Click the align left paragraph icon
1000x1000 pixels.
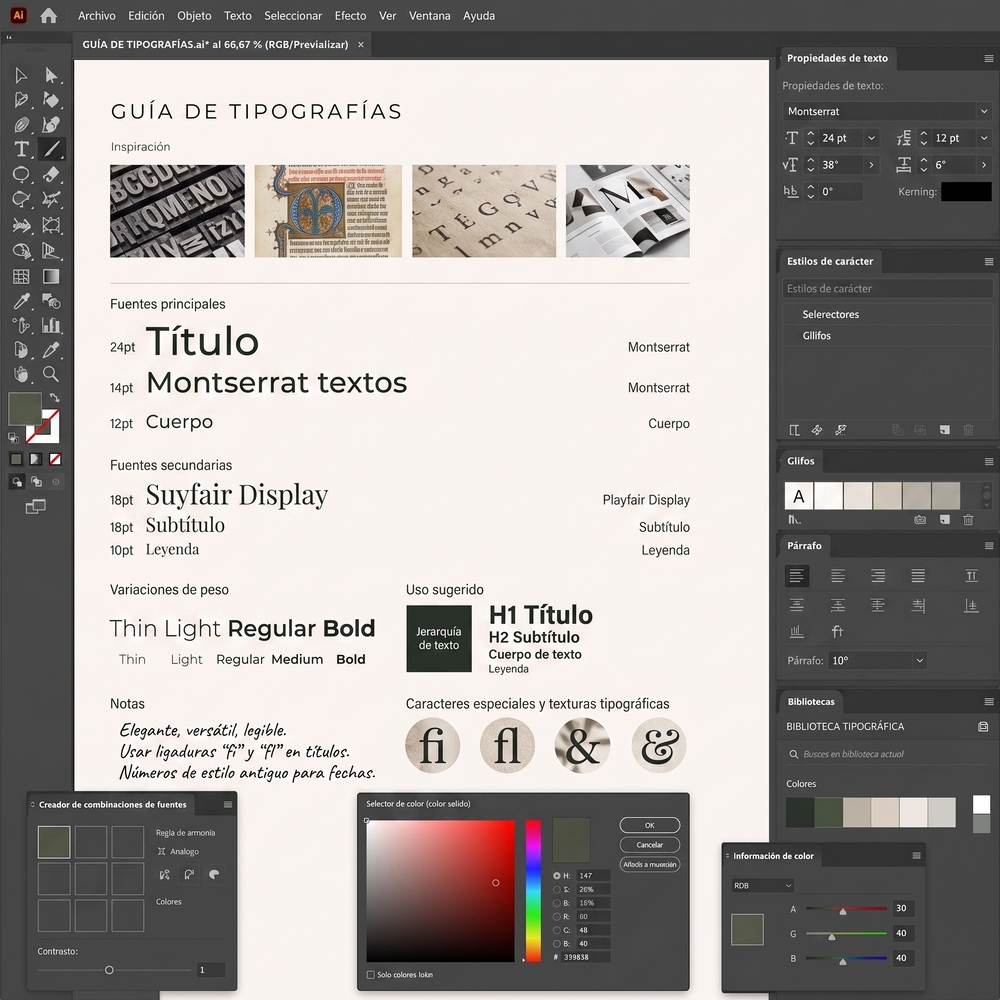click(x=797, y=576)
